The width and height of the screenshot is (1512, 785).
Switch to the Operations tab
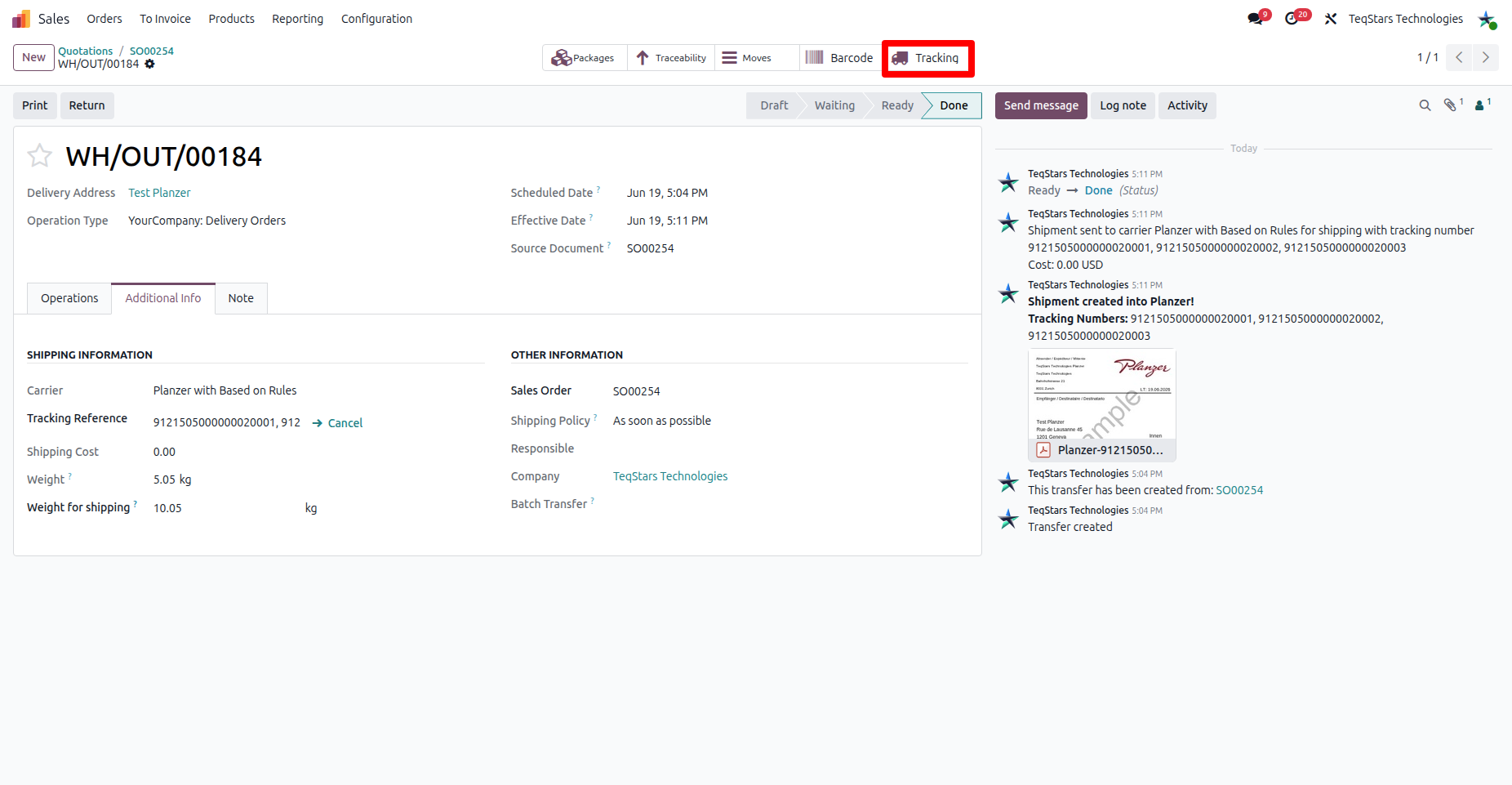69,298
